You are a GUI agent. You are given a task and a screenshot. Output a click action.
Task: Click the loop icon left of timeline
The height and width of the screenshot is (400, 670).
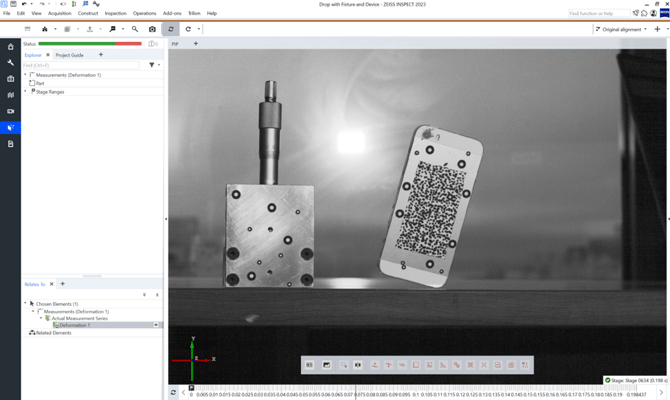tap(173, 392)
